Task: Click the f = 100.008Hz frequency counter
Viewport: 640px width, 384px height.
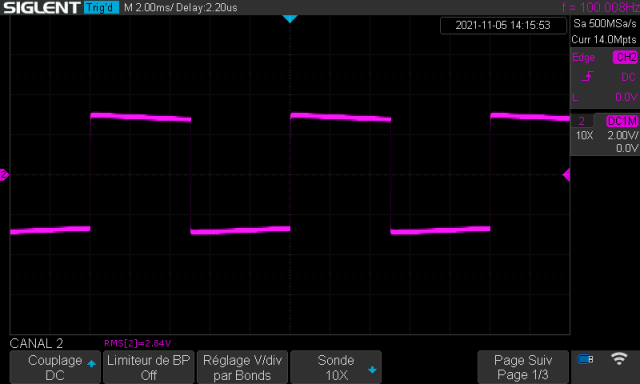Action: (600, 7)
